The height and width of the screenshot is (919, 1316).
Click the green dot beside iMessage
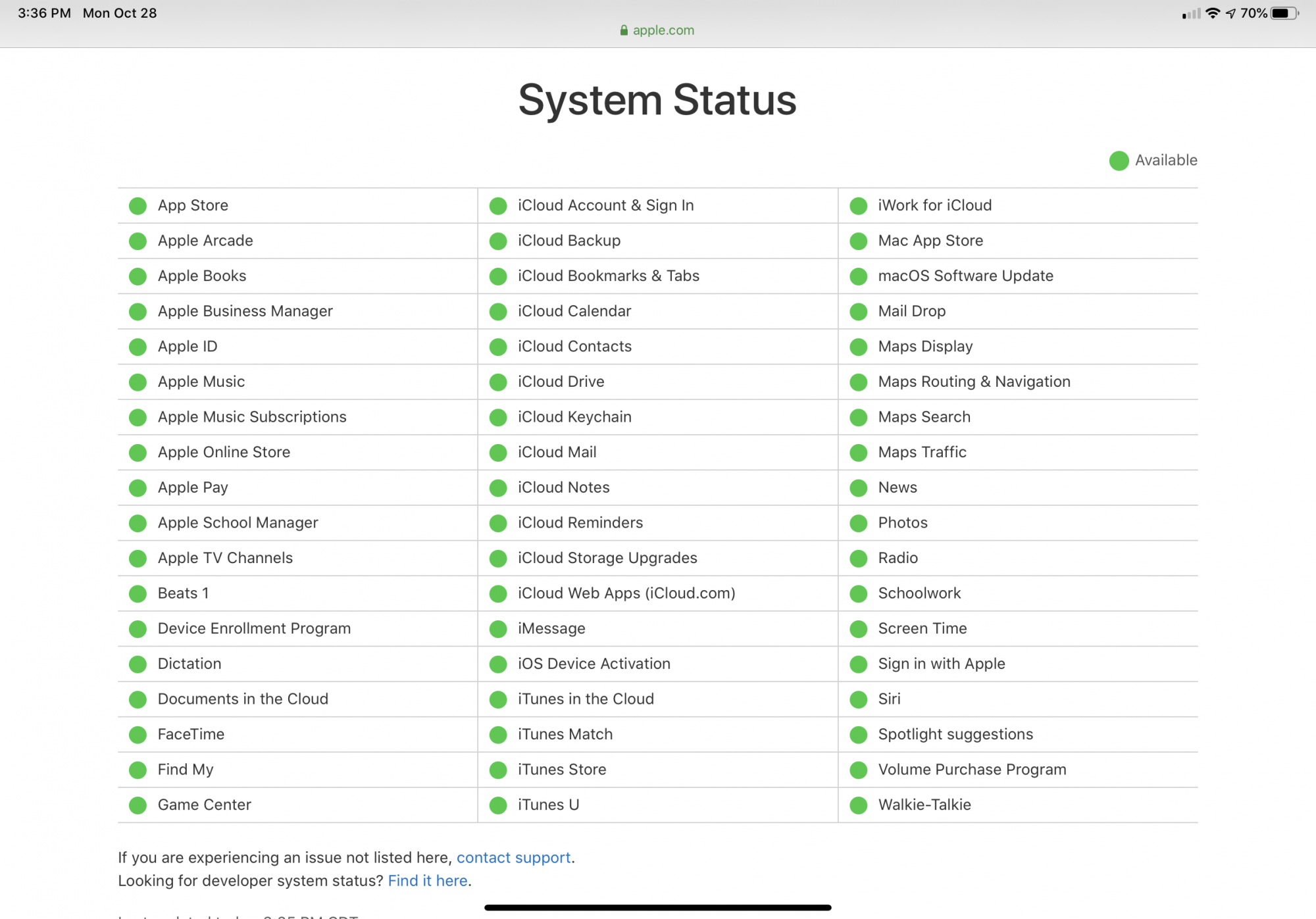click(x=498, y=629)
